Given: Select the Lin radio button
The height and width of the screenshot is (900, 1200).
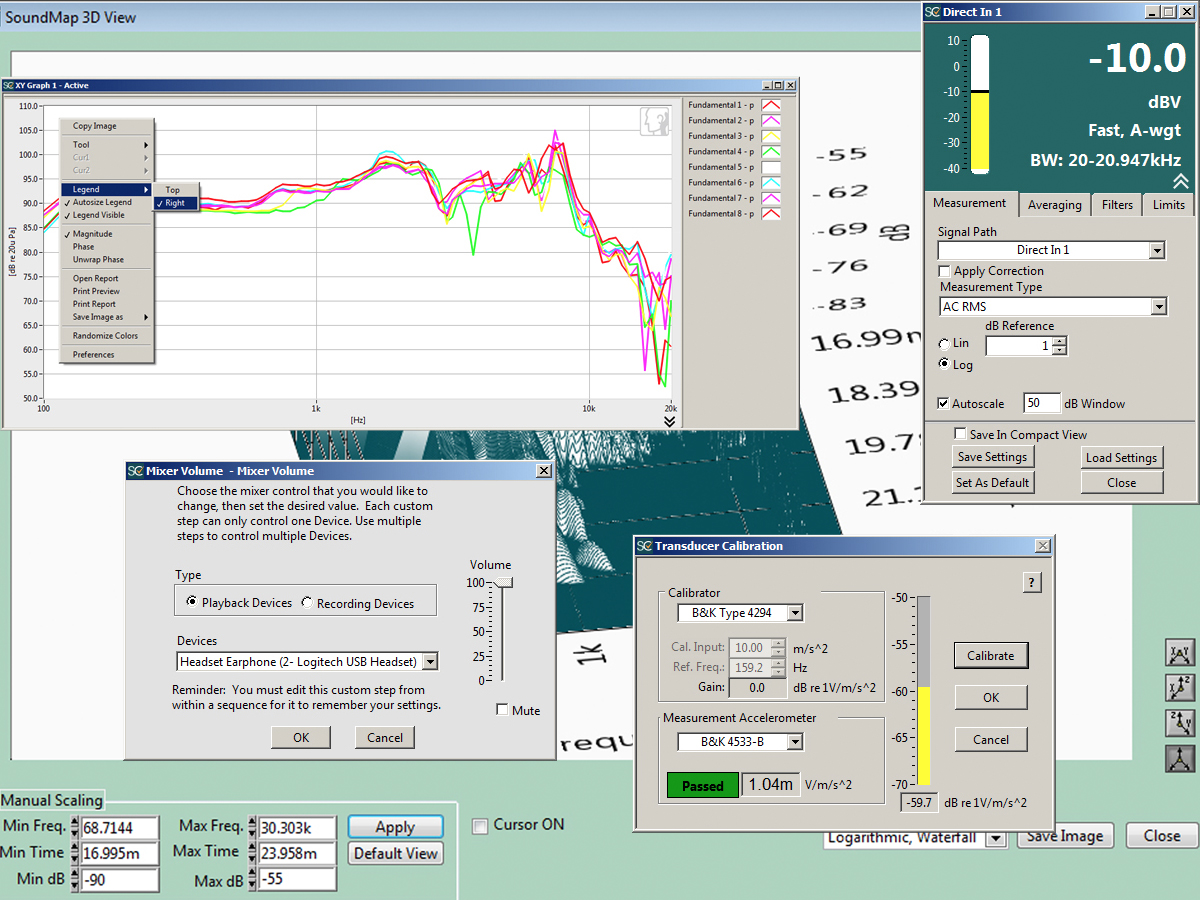Looking at the screenshot, I should (x=944, y=343).
